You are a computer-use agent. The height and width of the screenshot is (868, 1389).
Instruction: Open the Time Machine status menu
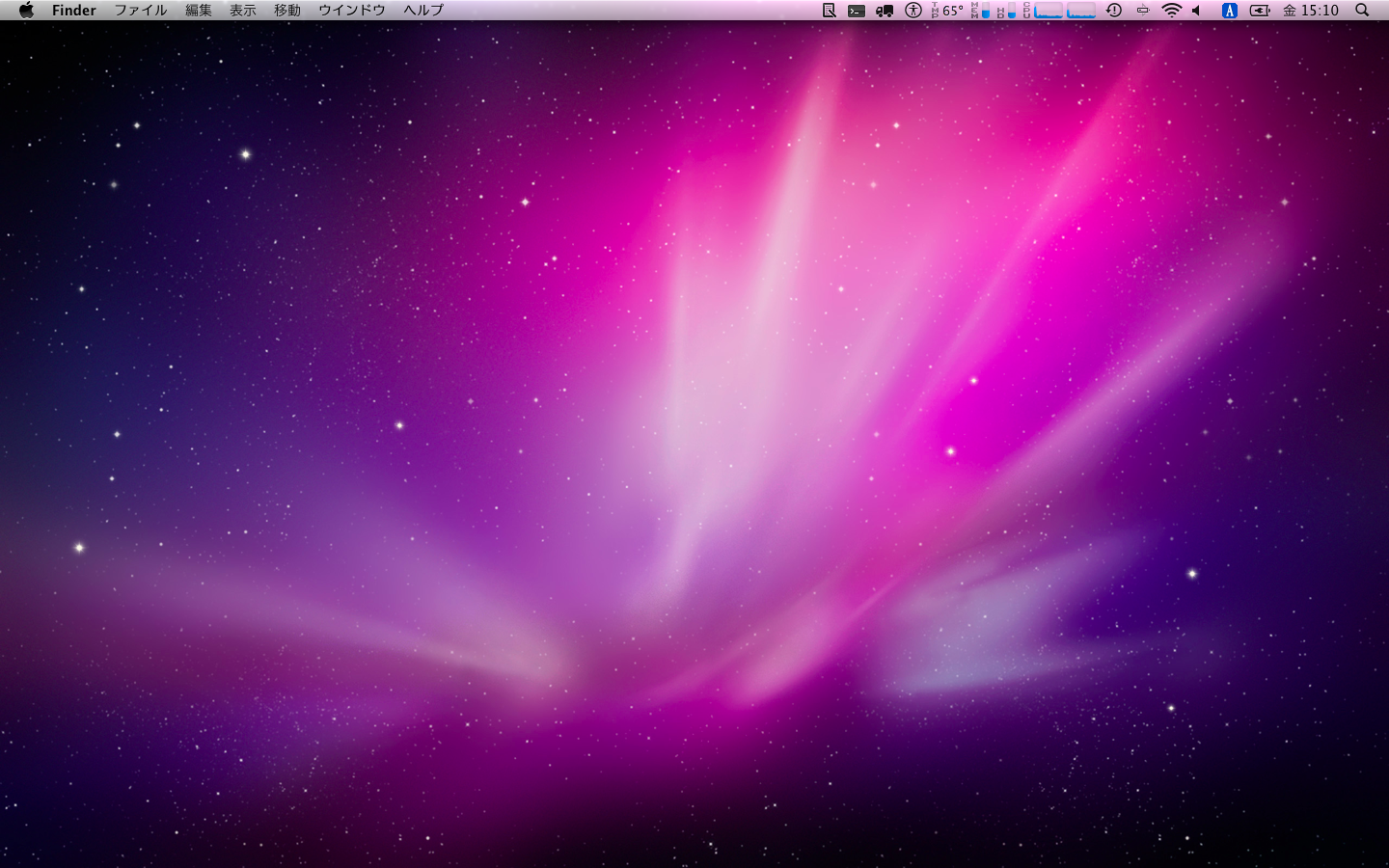click(1114, 11)
